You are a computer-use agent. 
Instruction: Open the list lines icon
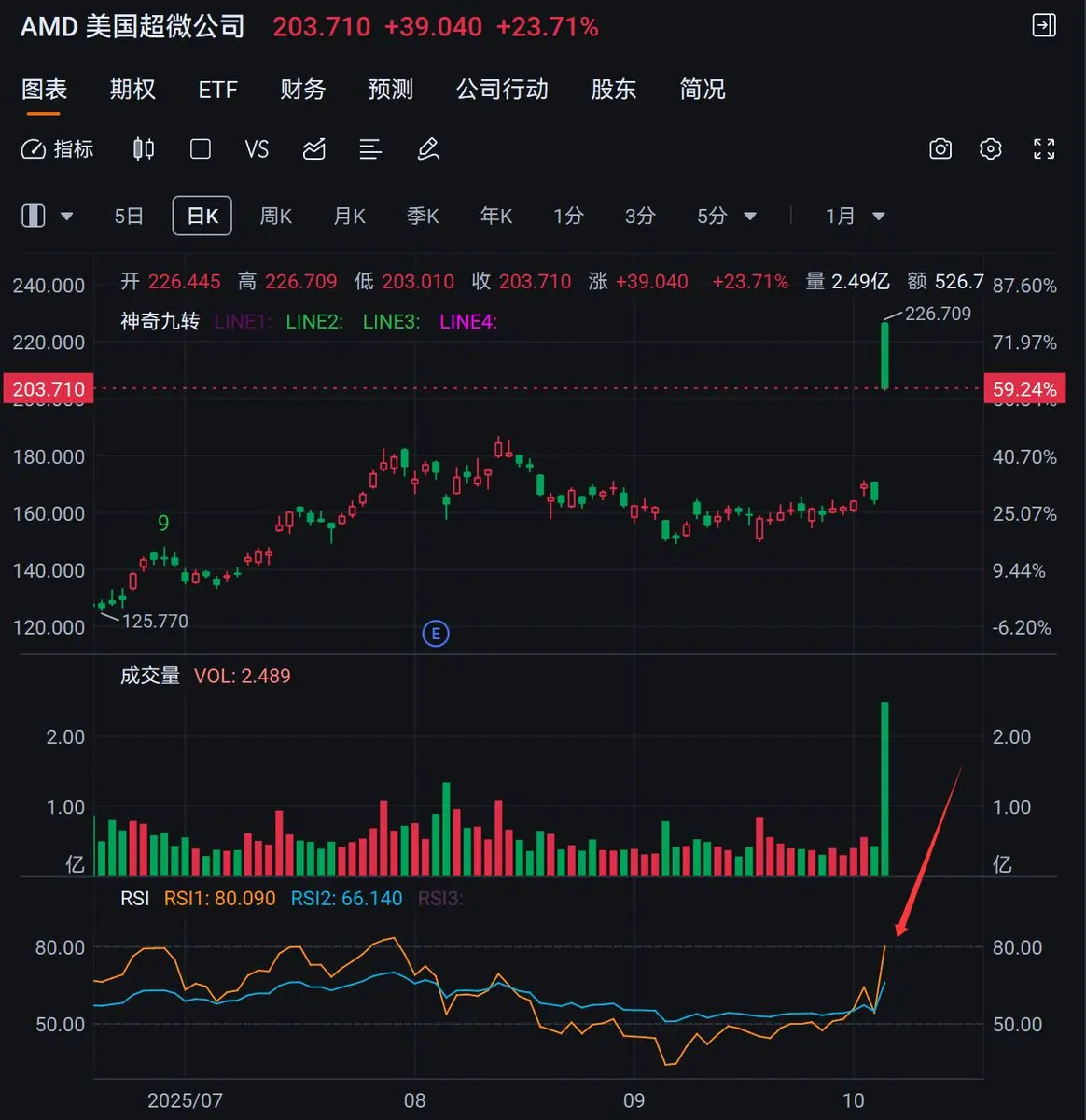coord(370,149)
